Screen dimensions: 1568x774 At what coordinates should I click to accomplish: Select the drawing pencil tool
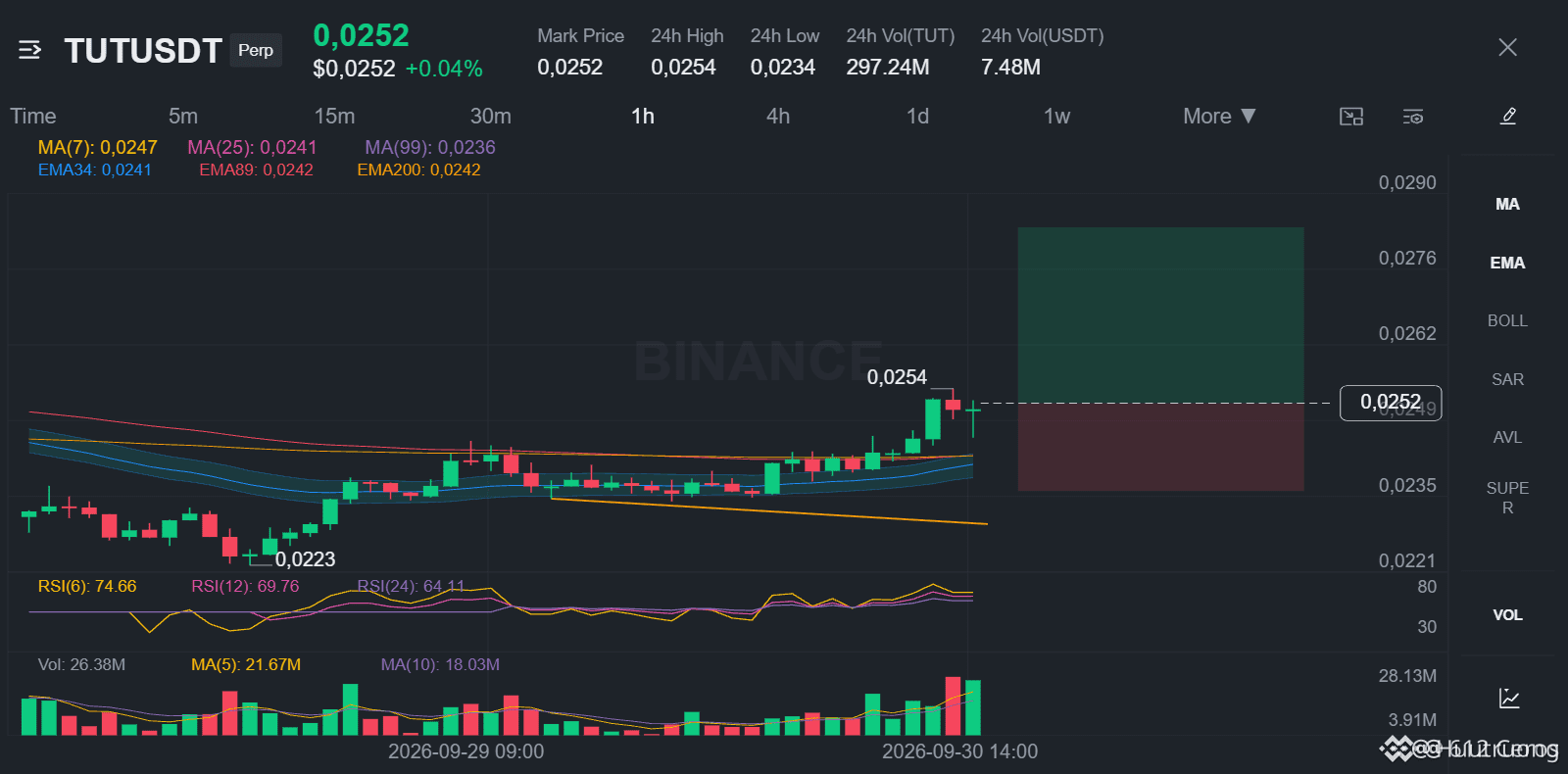[1508, 116]
